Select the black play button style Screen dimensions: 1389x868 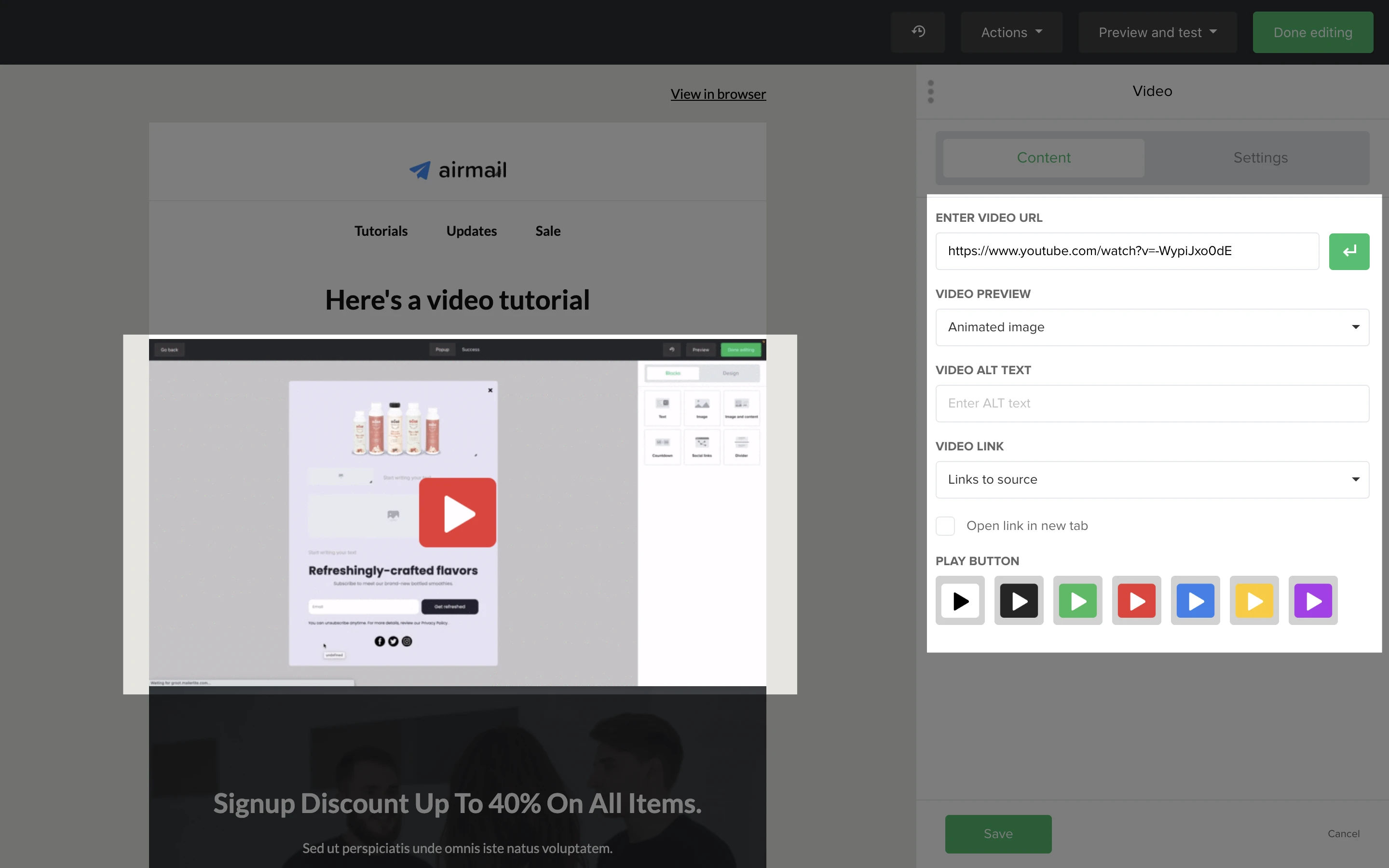coord(1018,600)
